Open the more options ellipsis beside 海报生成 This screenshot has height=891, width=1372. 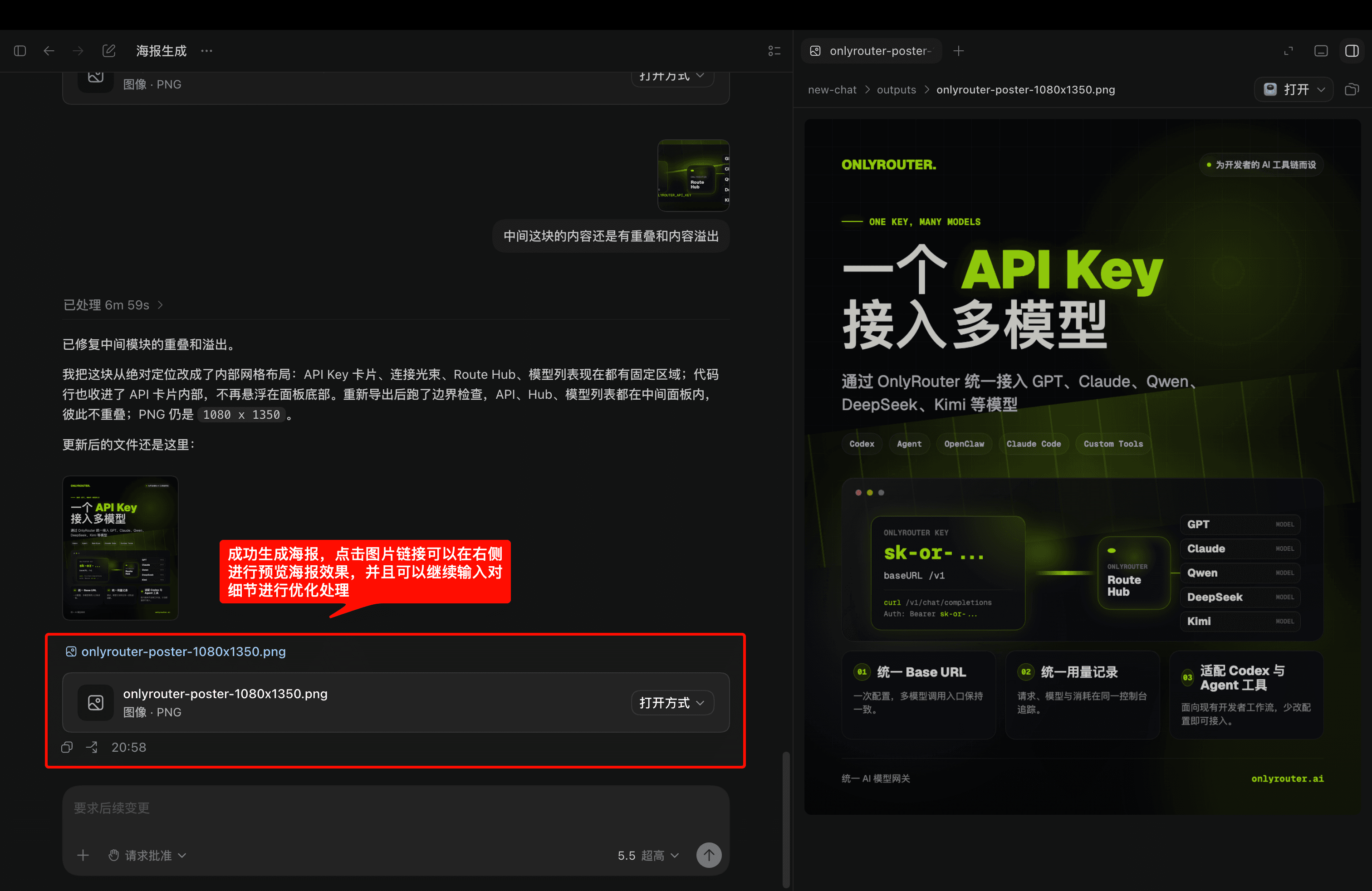coord(206,51)
